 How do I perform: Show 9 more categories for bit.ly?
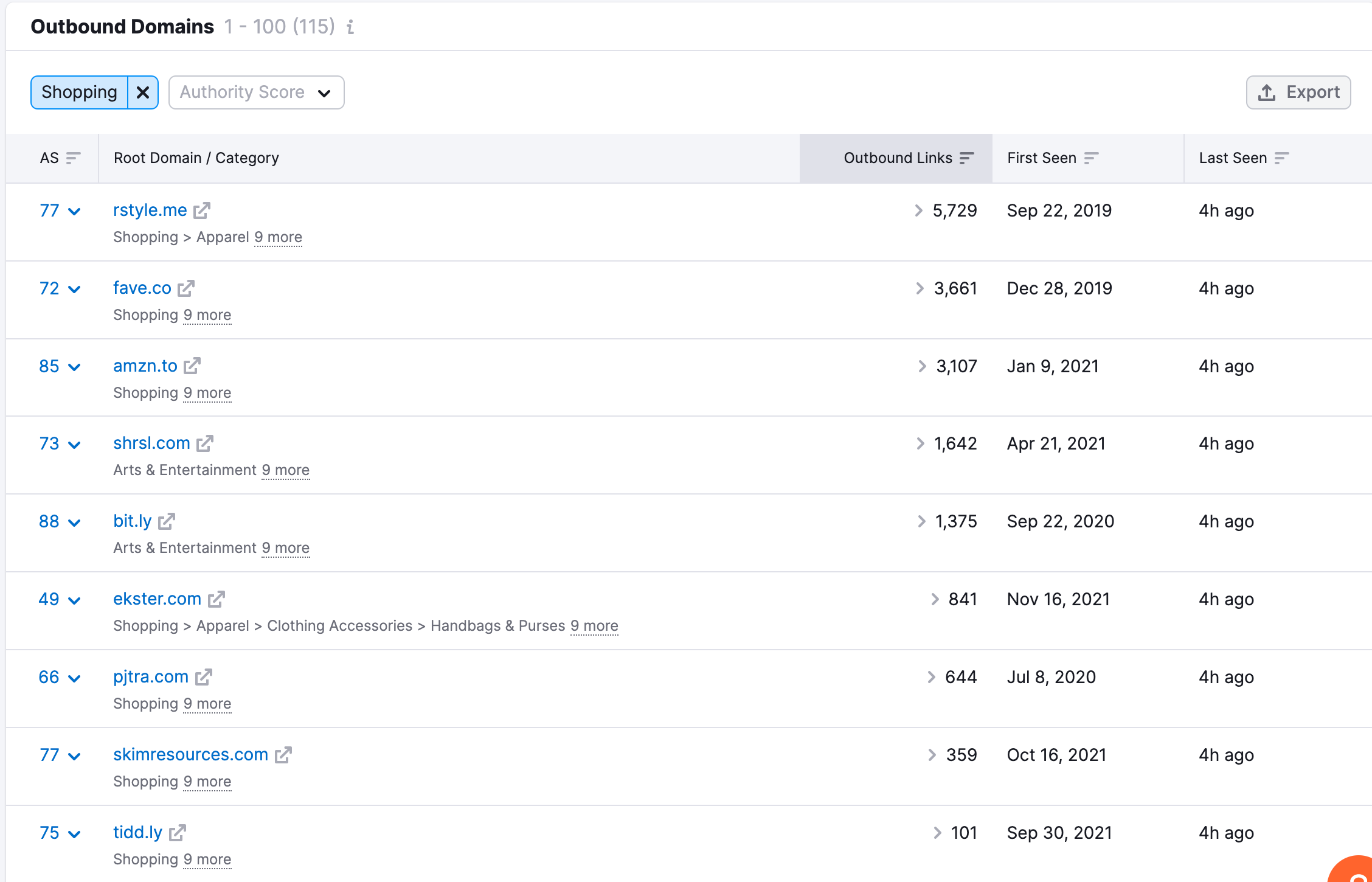[x=286, y=548]
